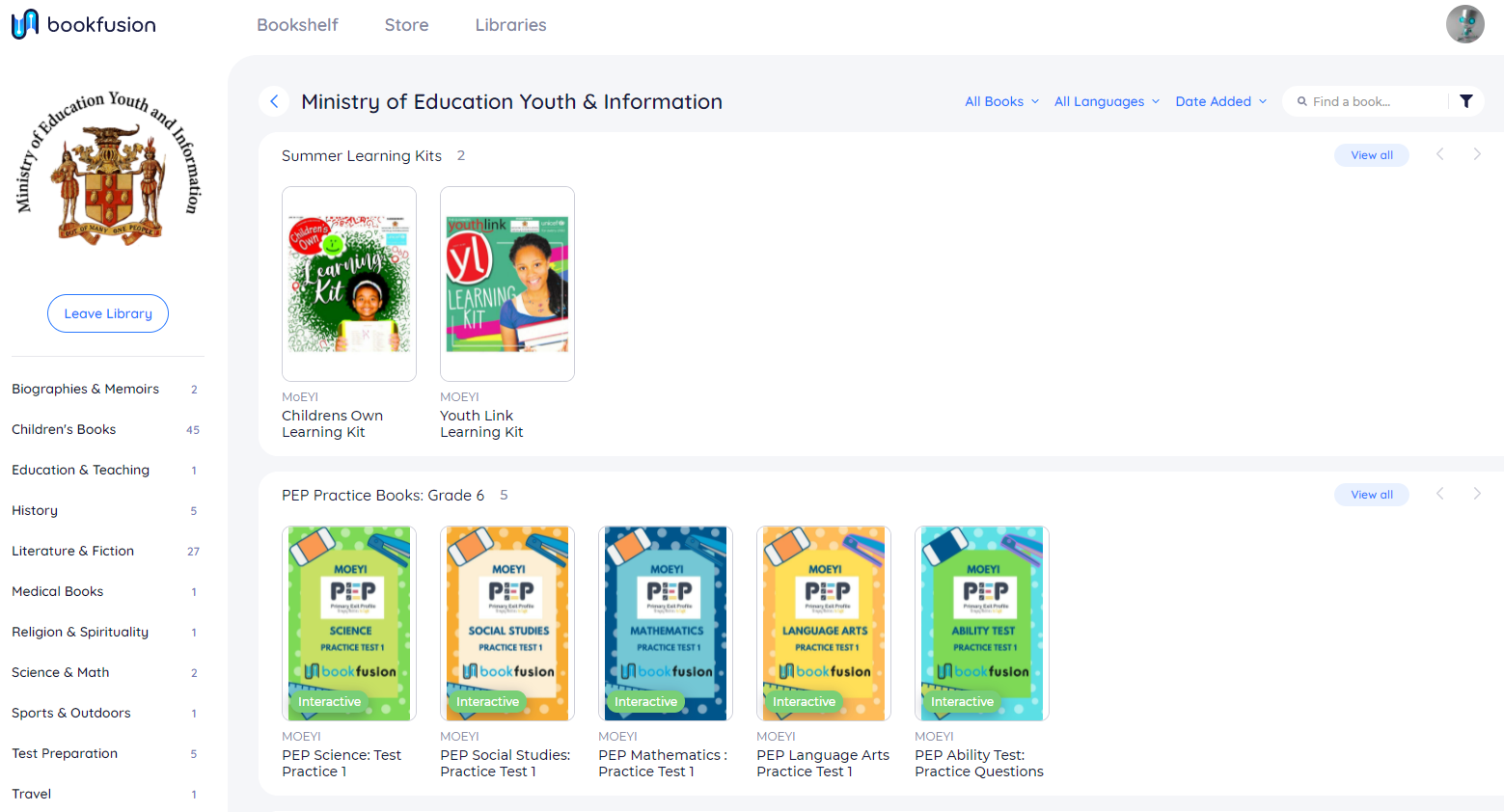1504x812 pixels.
Task: View all Summer Learning Kits
Action: click(x=1372, y=155)
